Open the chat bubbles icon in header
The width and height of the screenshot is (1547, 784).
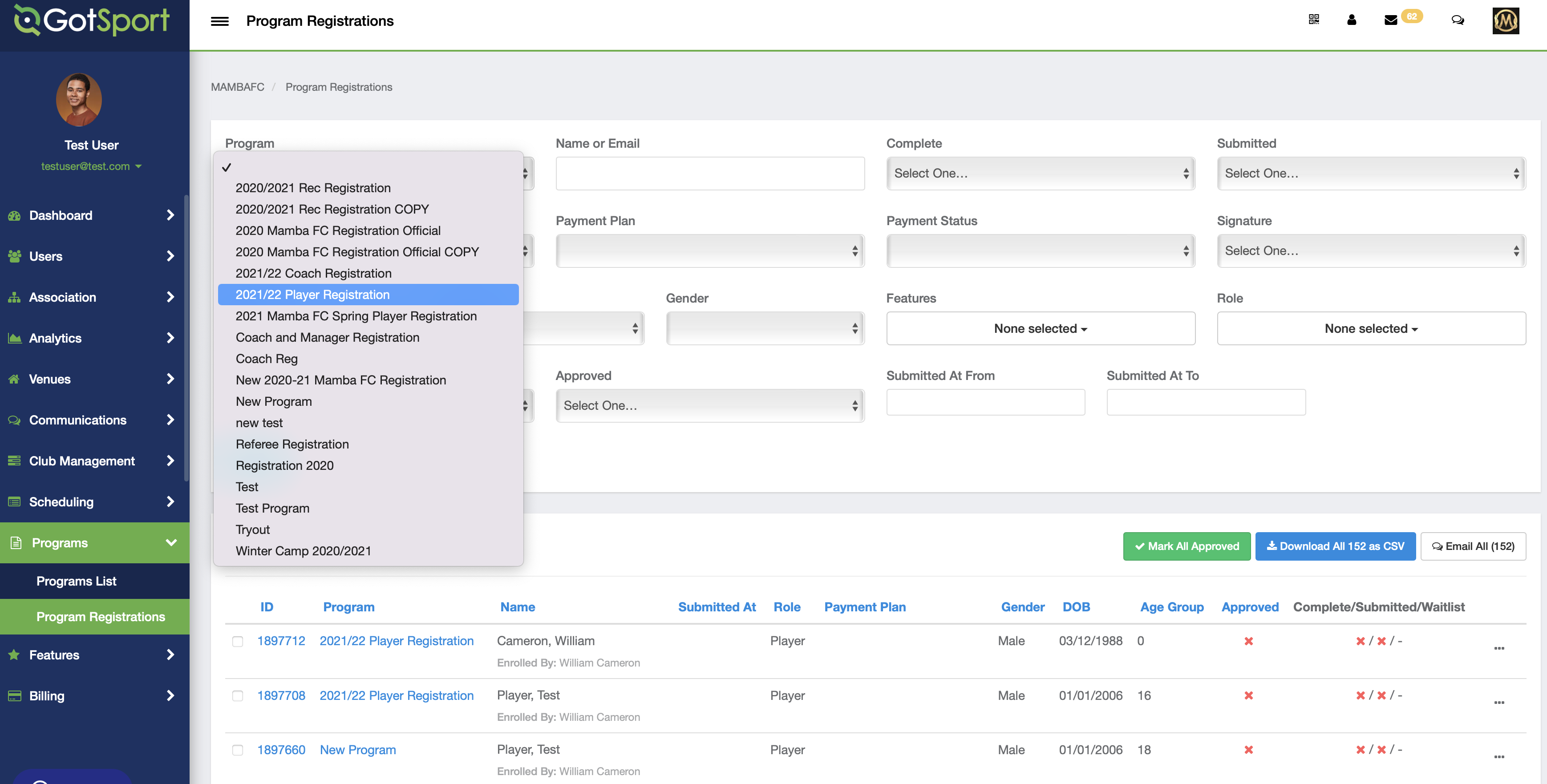click(1458, 20)
